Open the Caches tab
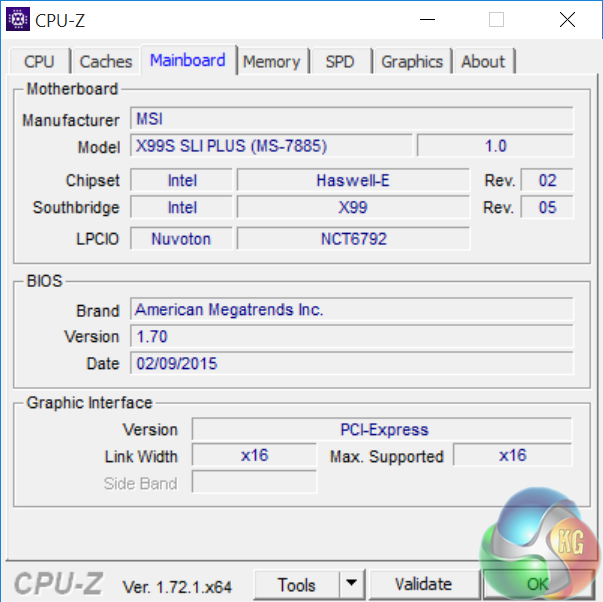Screen dimensions: 603x602 pyautogui.click(x=106, y=62)
